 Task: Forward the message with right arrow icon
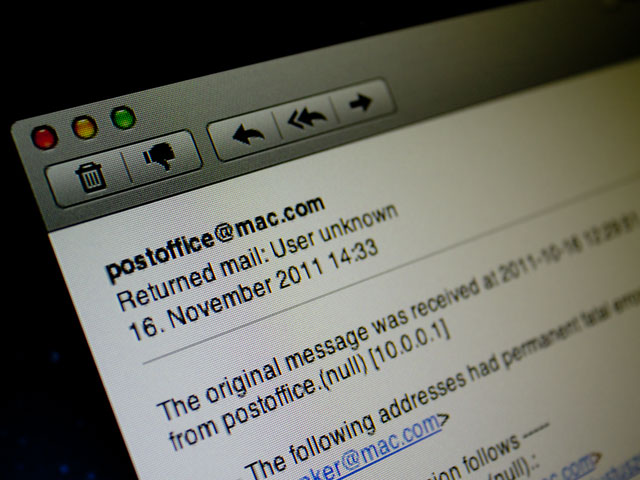click(x=361, y=102)
